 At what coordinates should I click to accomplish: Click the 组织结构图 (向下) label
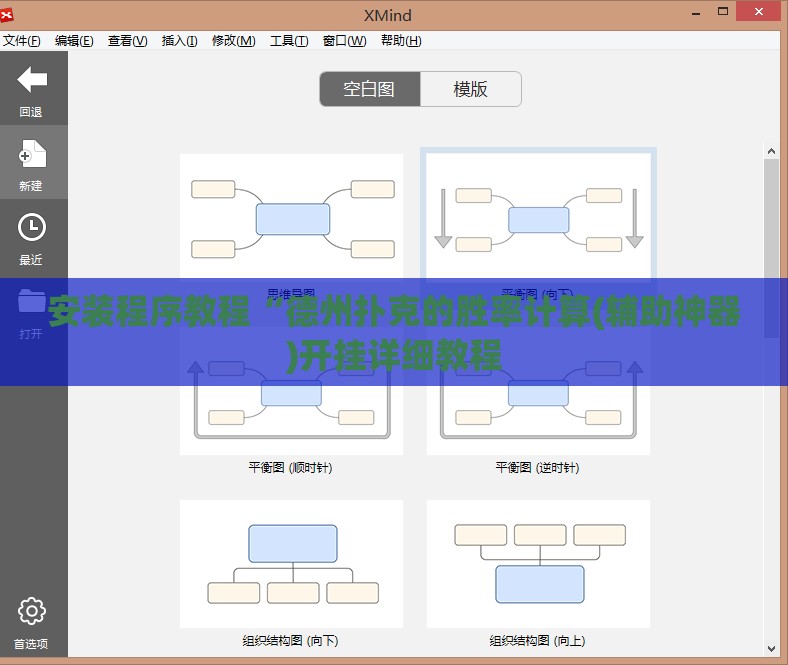pos(290,640)
